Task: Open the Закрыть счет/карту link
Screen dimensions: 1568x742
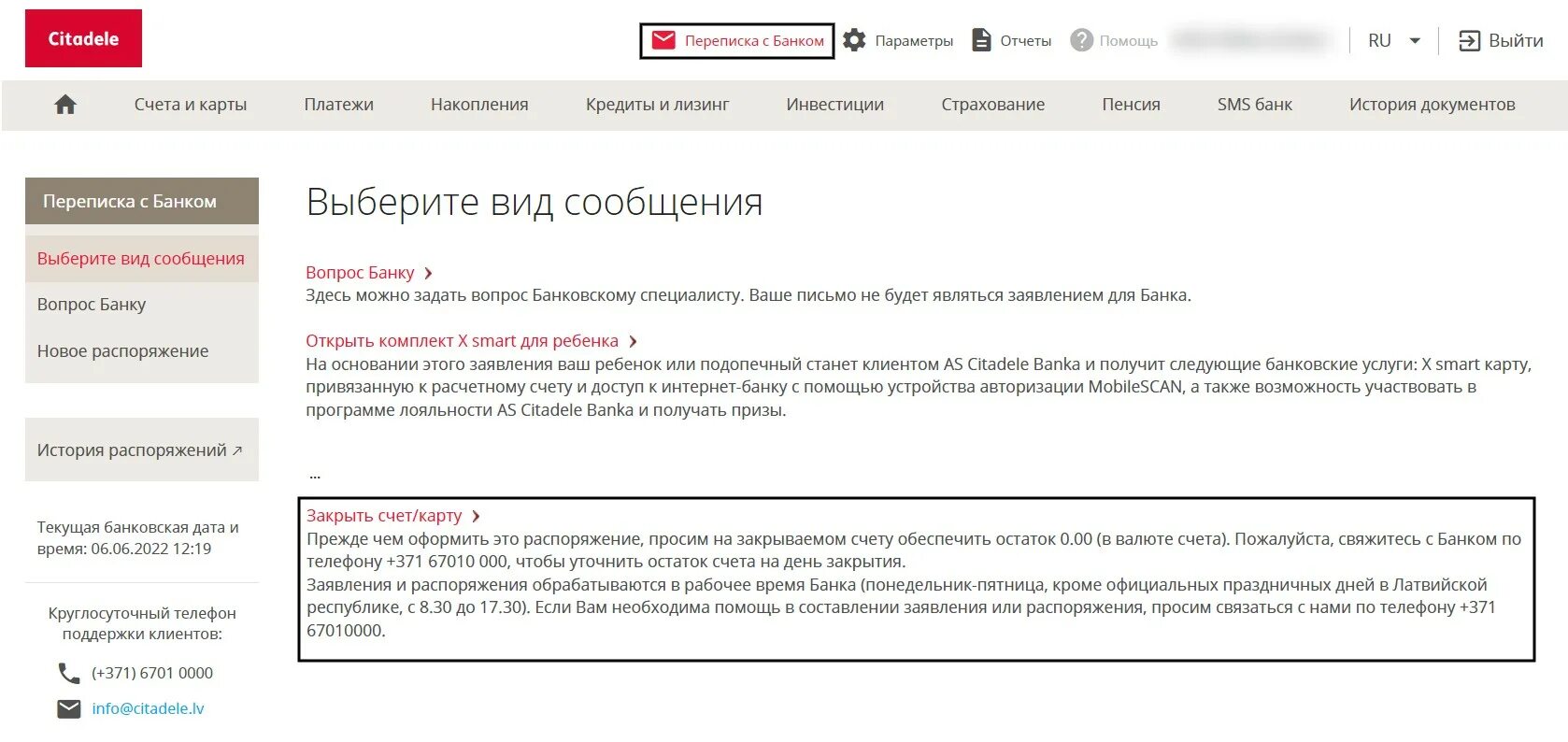Action: (384, 516)
